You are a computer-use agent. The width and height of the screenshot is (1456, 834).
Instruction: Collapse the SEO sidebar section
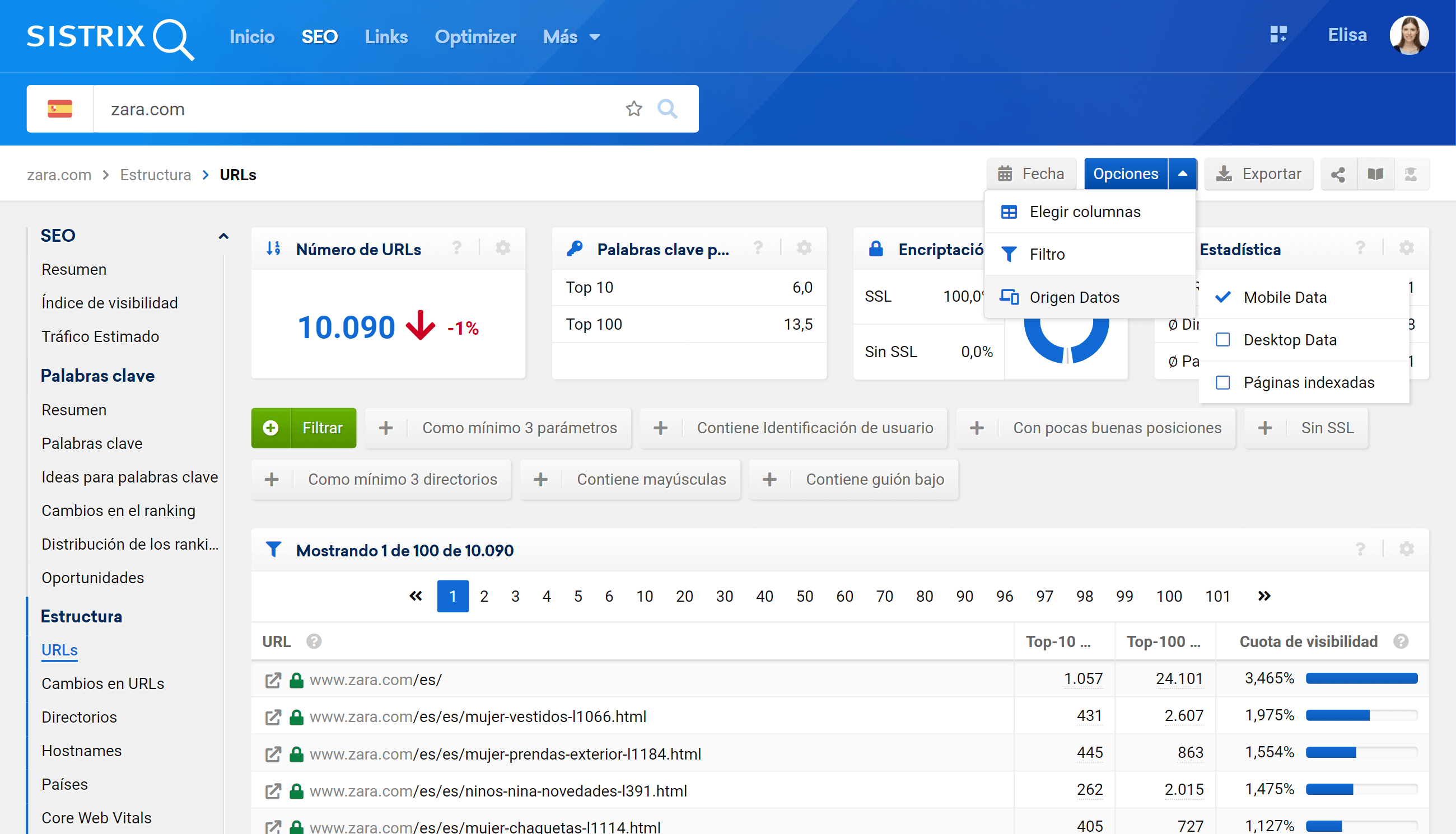[x=223, y=236]
